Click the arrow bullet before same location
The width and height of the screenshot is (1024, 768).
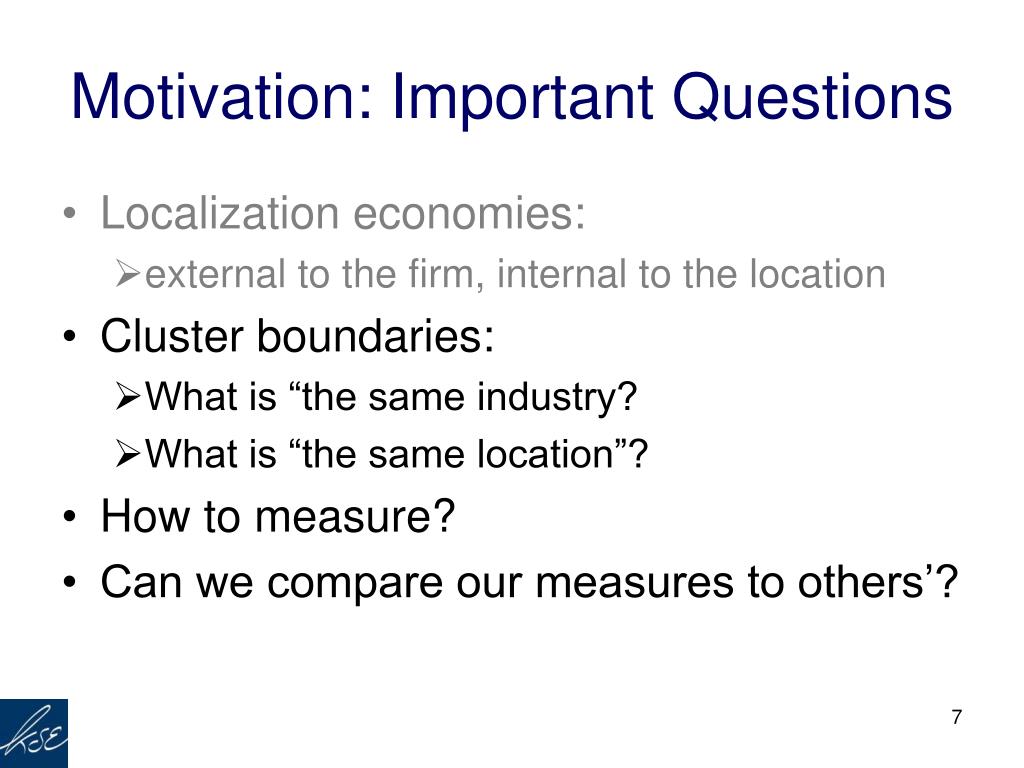pos(128,454)
